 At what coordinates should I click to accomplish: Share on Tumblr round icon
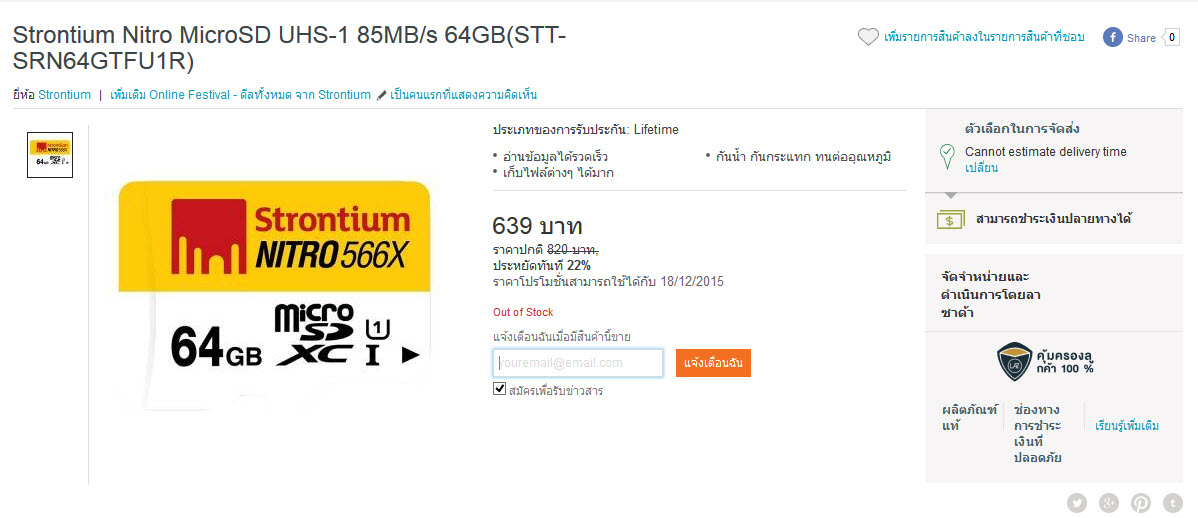coord(1173,503)
